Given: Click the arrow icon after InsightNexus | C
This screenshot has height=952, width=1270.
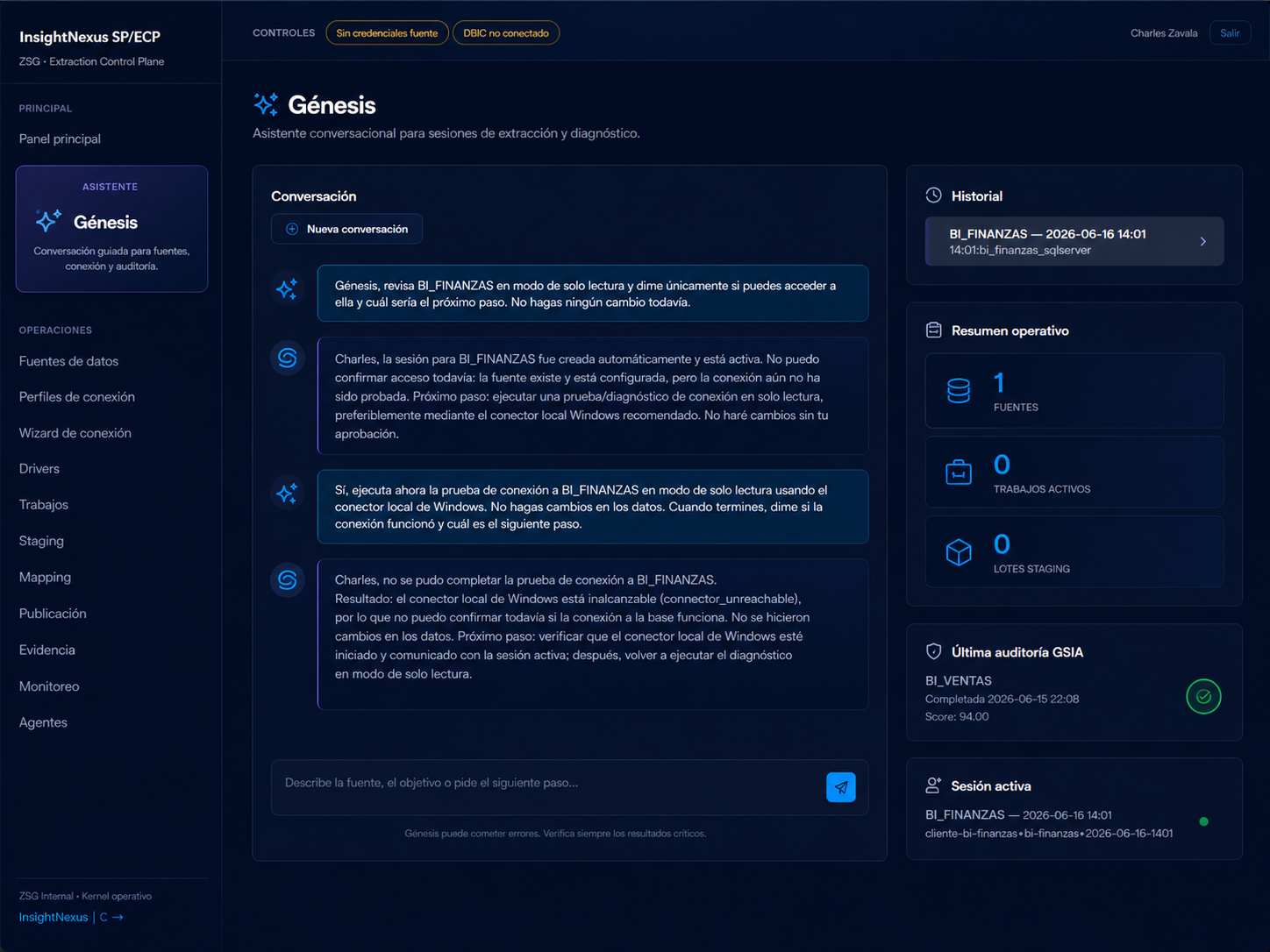Looking at the screenshot, I should (118, 917).
